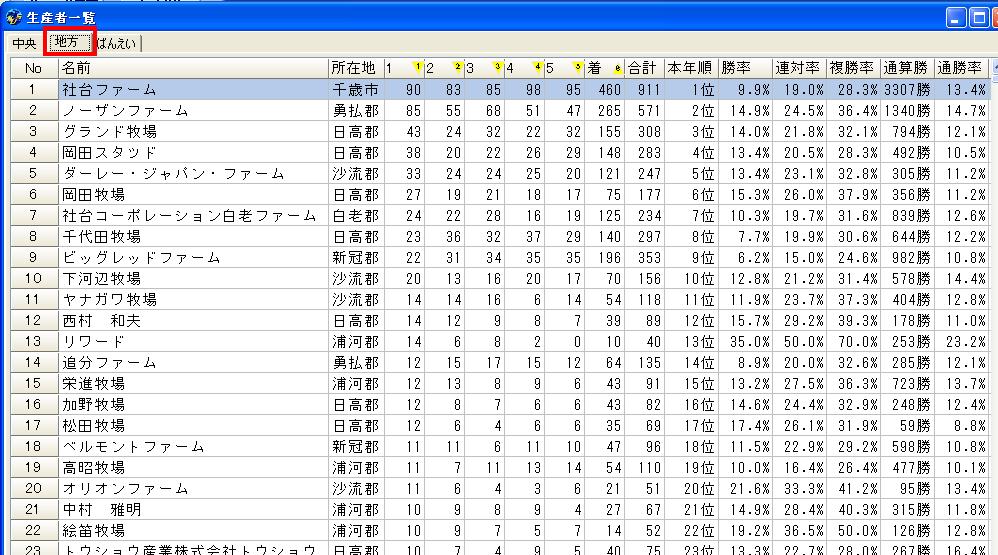This screenshot has width=998, height=555.
Task: Select the 社台ファーム row
Action: pyautogui.click(x=500, y=90)
